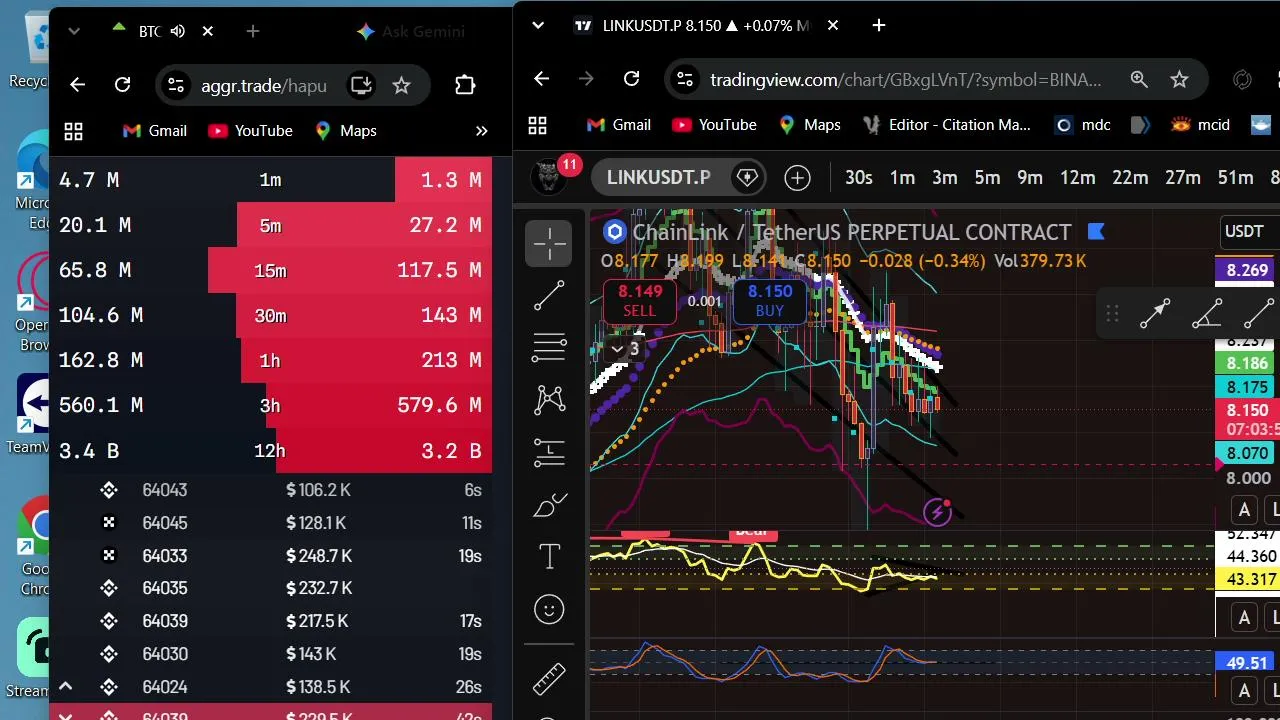Image resolution: width=1280 pixels, height=720 pixels.
Task: Click the 8.186 green price label
Action: pyautogui.click(x=1246, y=363)
